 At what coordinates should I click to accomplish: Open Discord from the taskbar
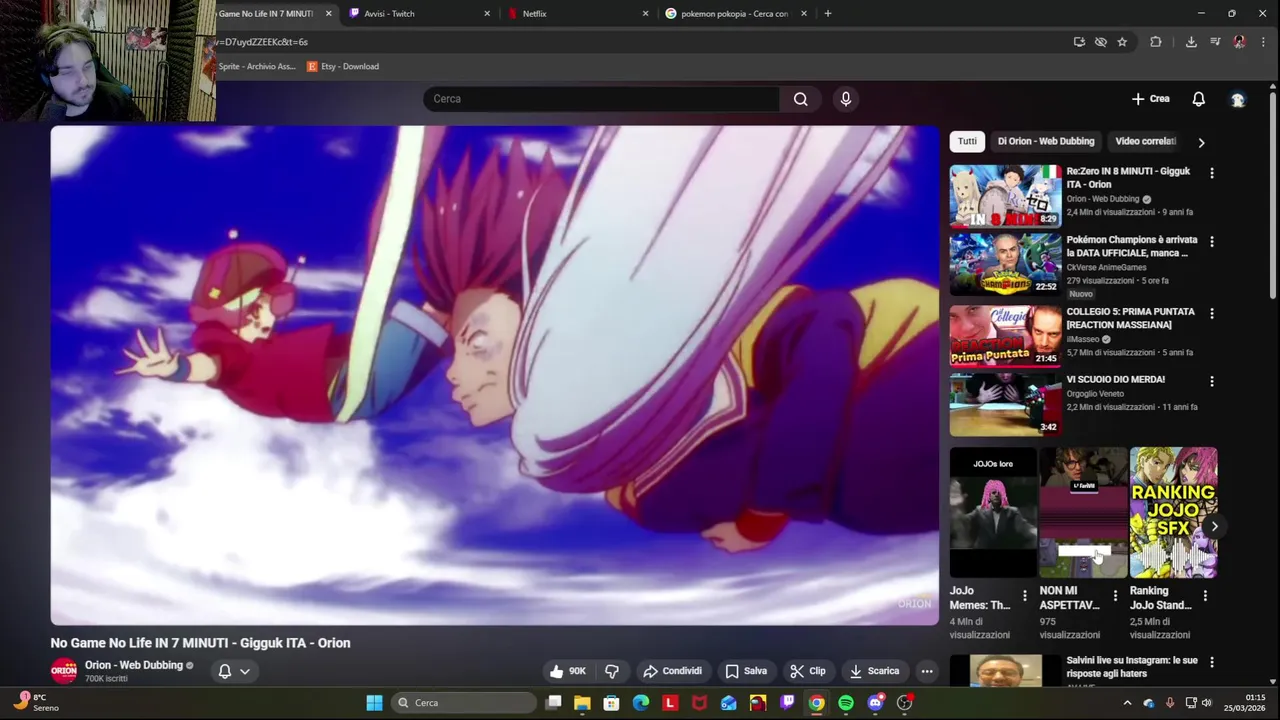tap(875, 703)
